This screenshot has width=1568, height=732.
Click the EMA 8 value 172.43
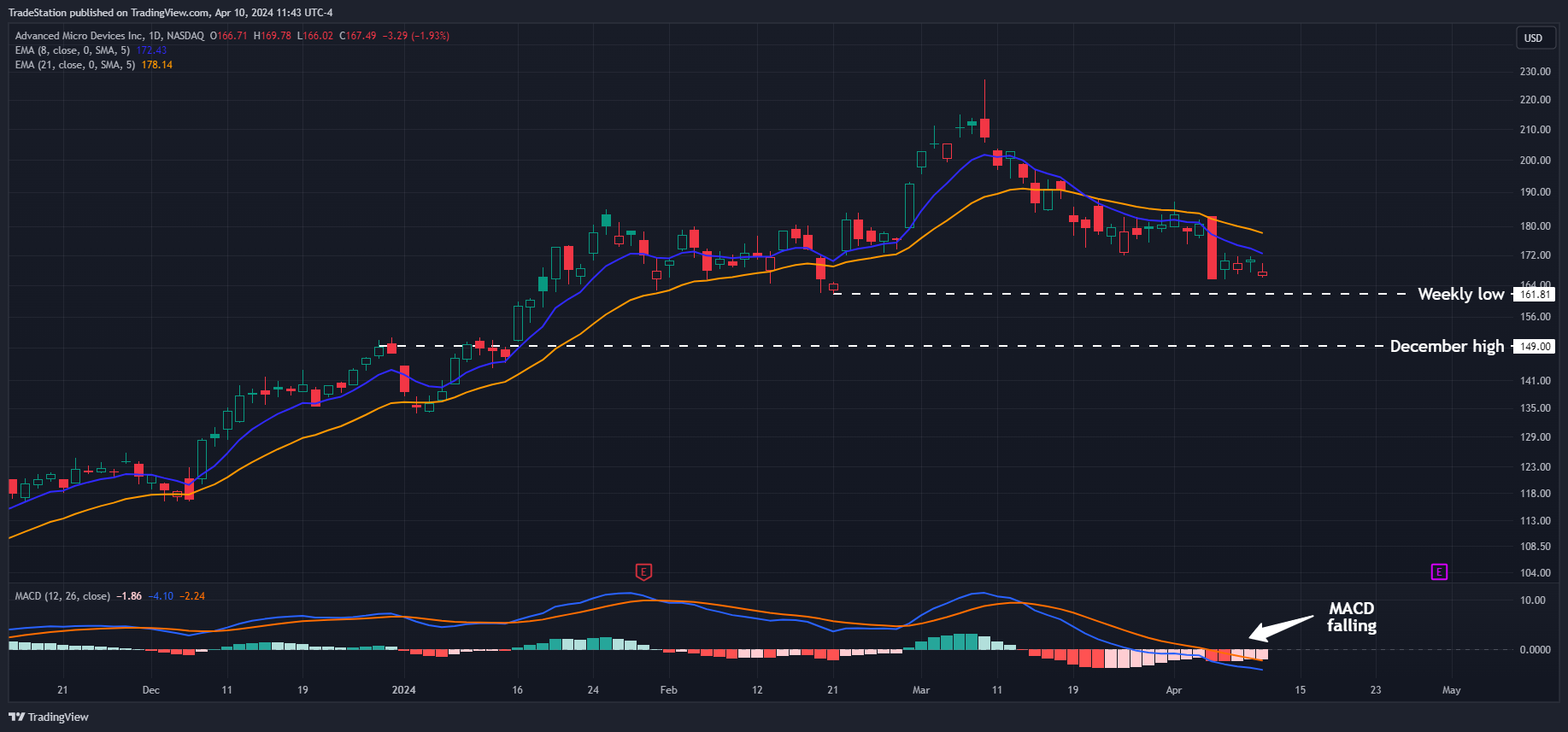pyautogui.click(x=151, y=50)
